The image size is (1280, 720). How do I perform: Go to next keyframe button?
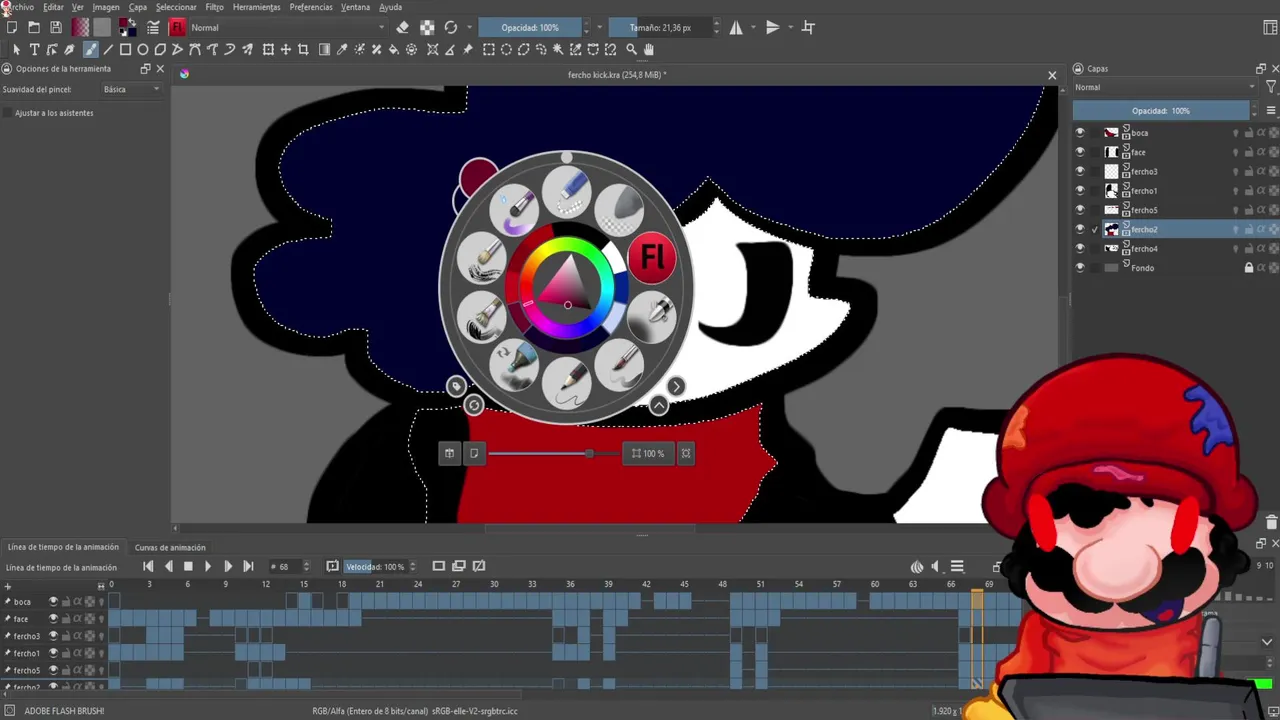228,566
